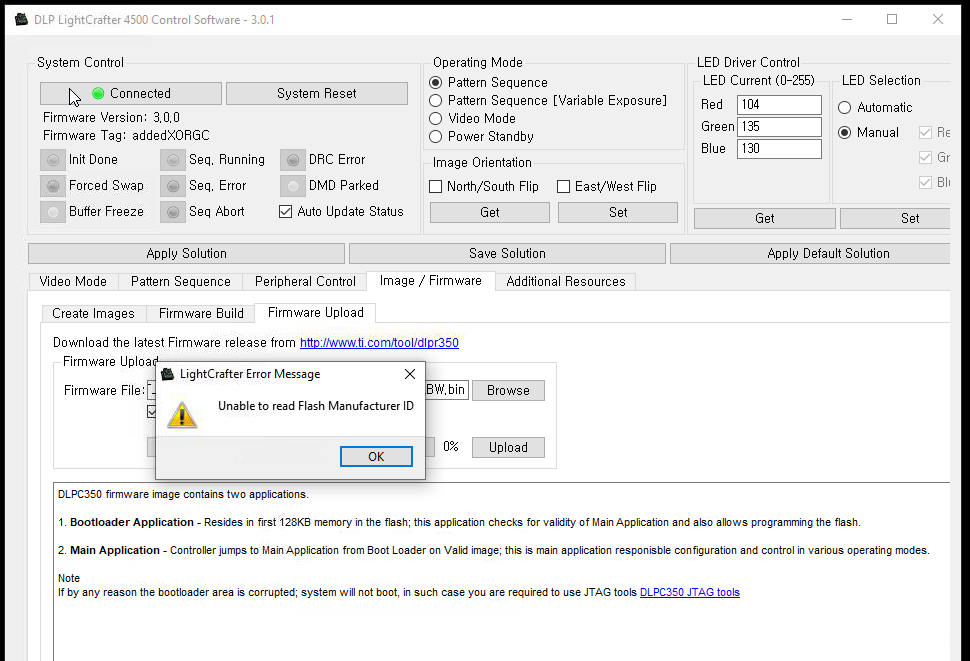Screen dimensions: 970x661
Task: Click the DLP LightCrafter title bar app icon
Action: click(22, 19)
